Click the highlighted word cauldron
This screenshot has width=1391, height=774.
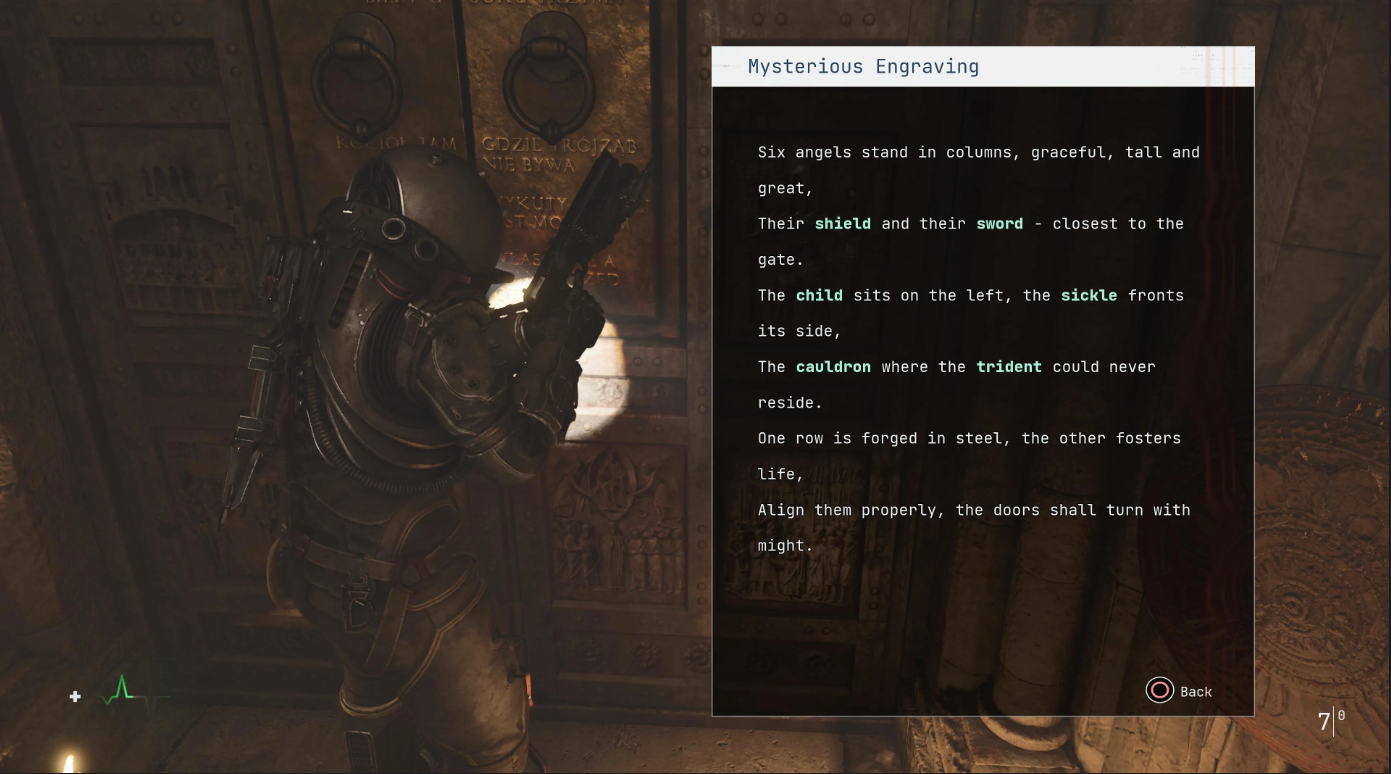point(834,367)
